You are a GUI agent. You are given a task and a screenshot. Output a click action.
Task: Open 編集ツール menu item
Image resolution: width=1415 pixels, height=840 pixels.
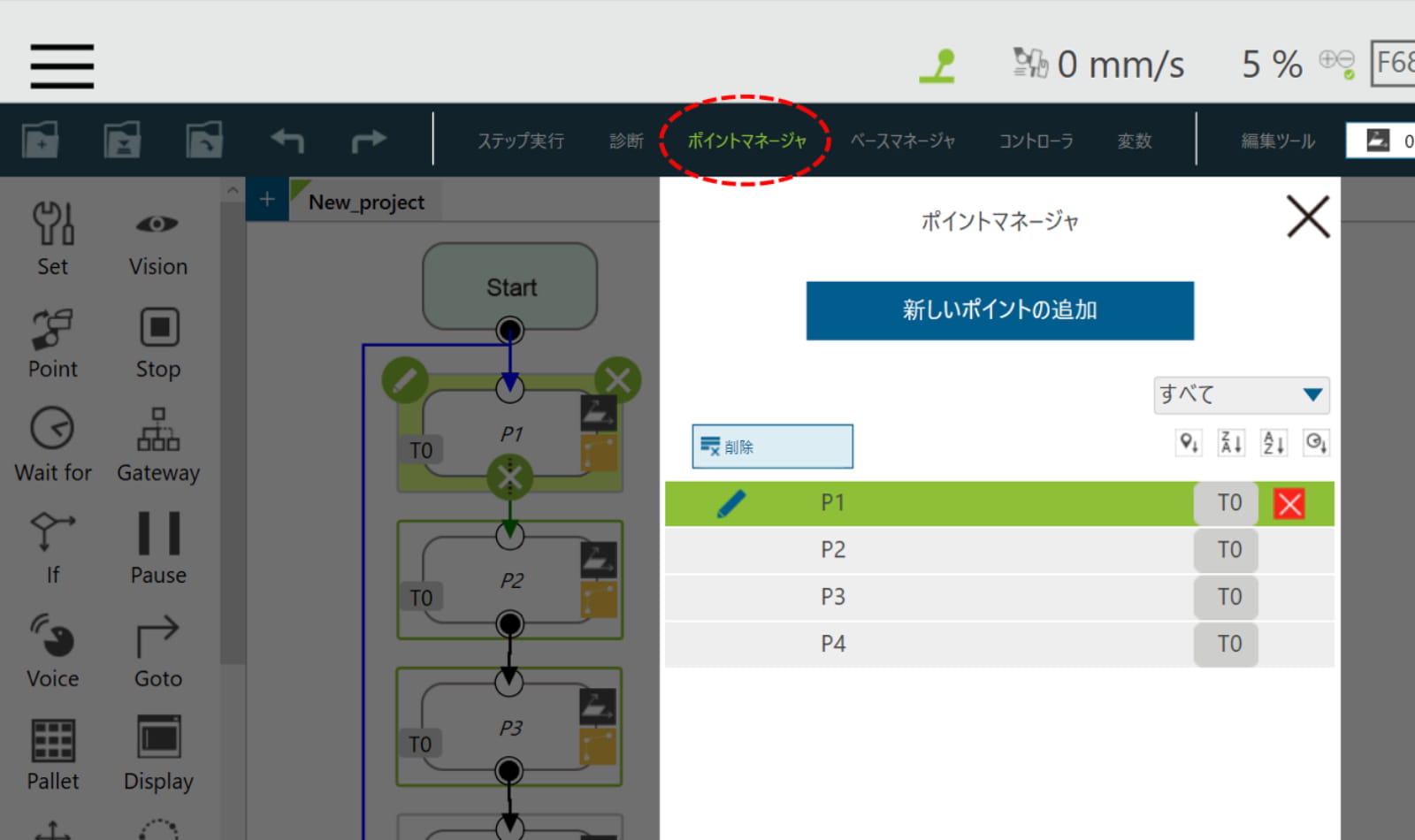coord(1278,141)
